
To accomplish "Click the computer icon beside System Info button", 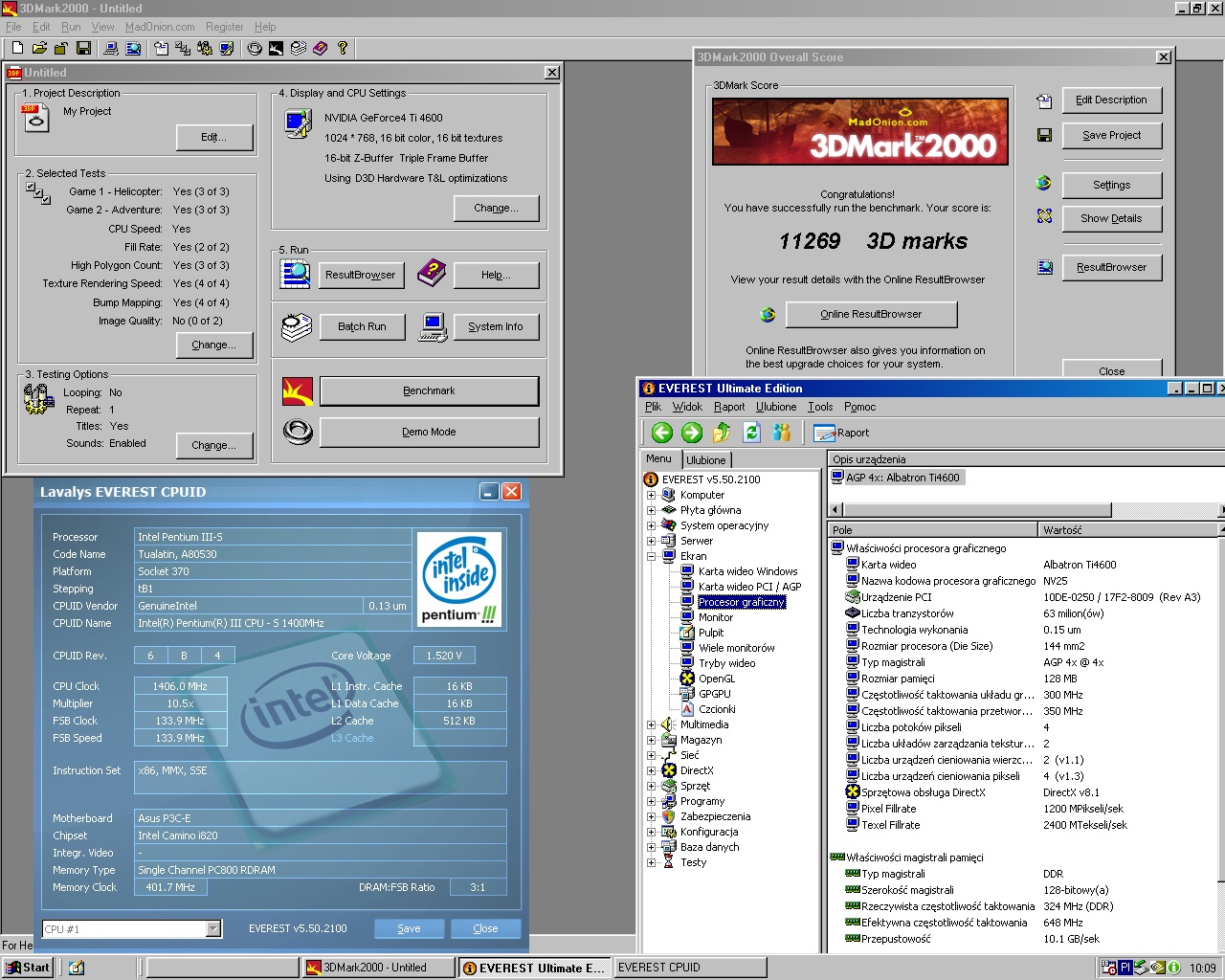I will click(433, 327).
